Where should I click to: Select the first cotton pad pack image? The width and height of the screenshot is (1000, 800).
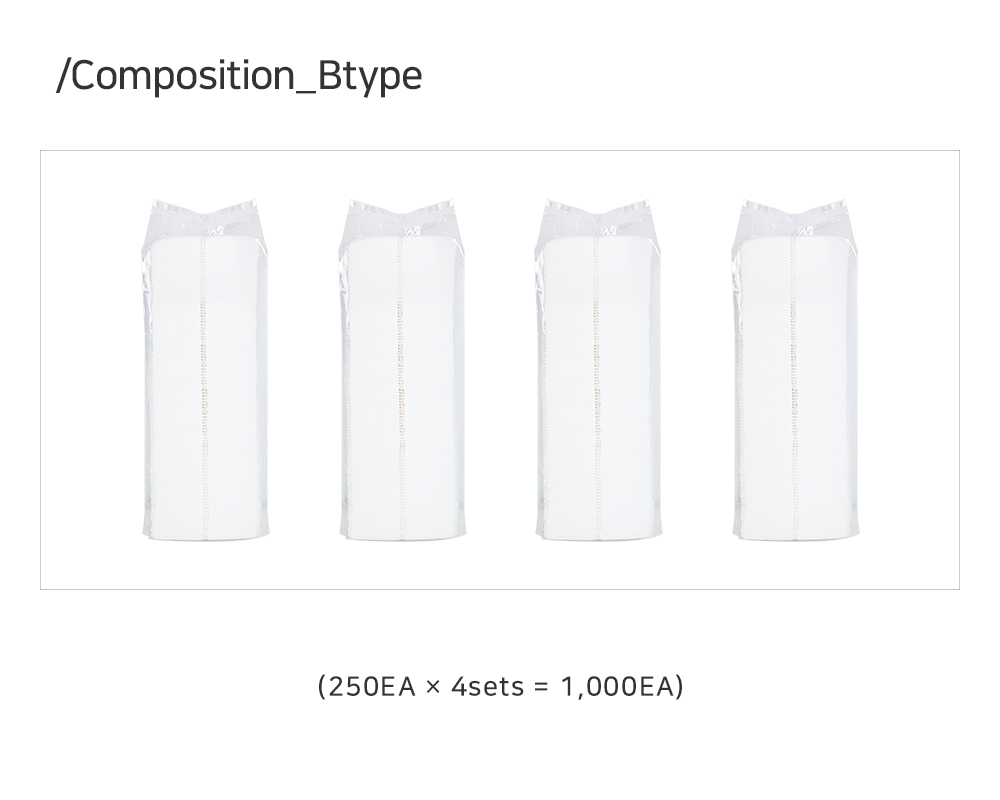(x=205, y=370)
